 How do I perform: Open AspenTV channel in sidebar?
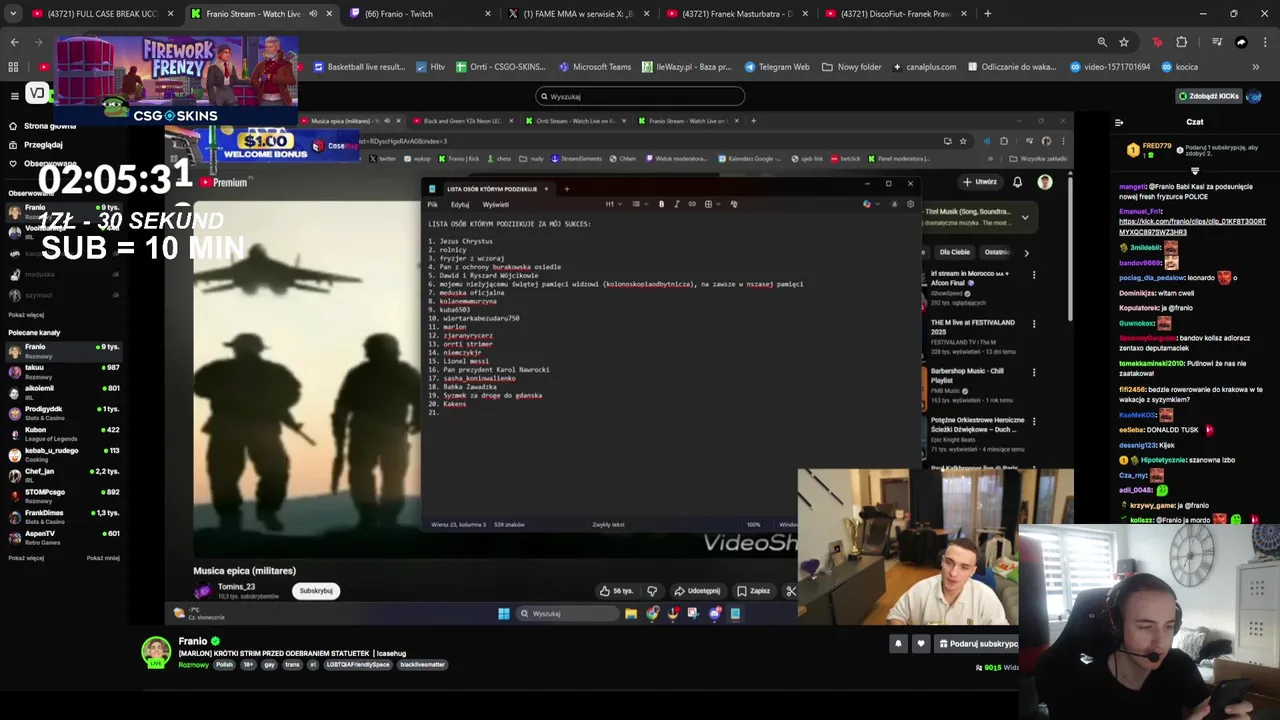point(63,537)
